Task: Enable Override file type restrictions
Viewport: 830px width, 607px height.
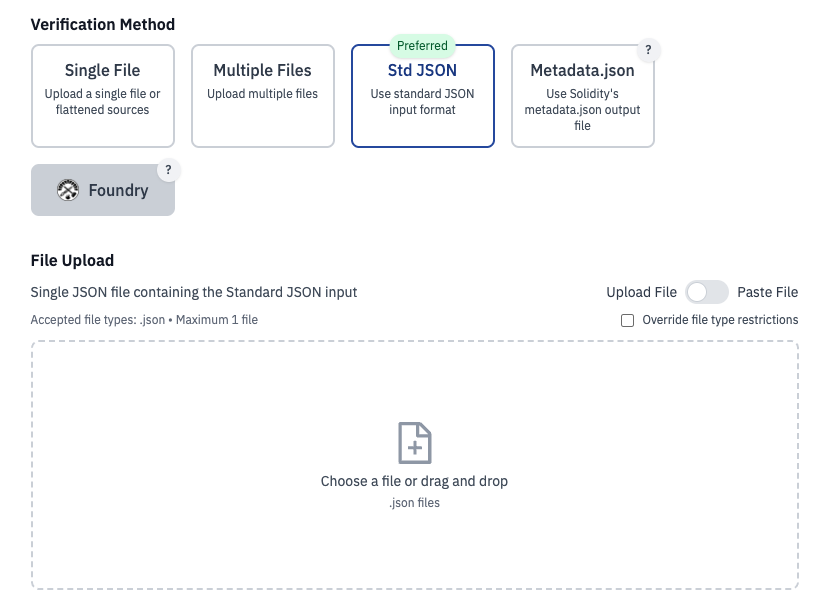Action: (628, 320)
